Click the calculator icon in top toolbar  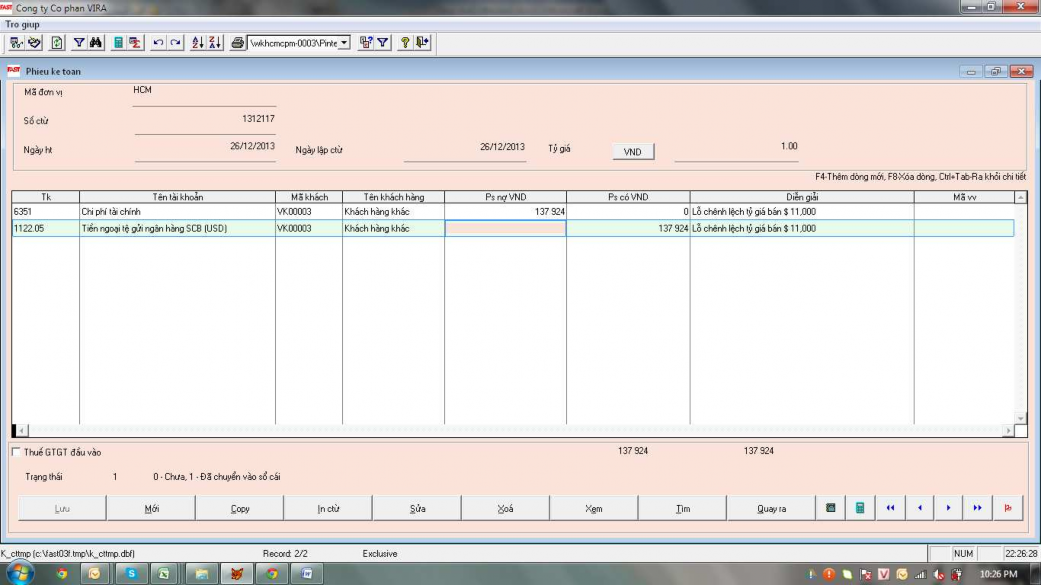pos(118,43)
